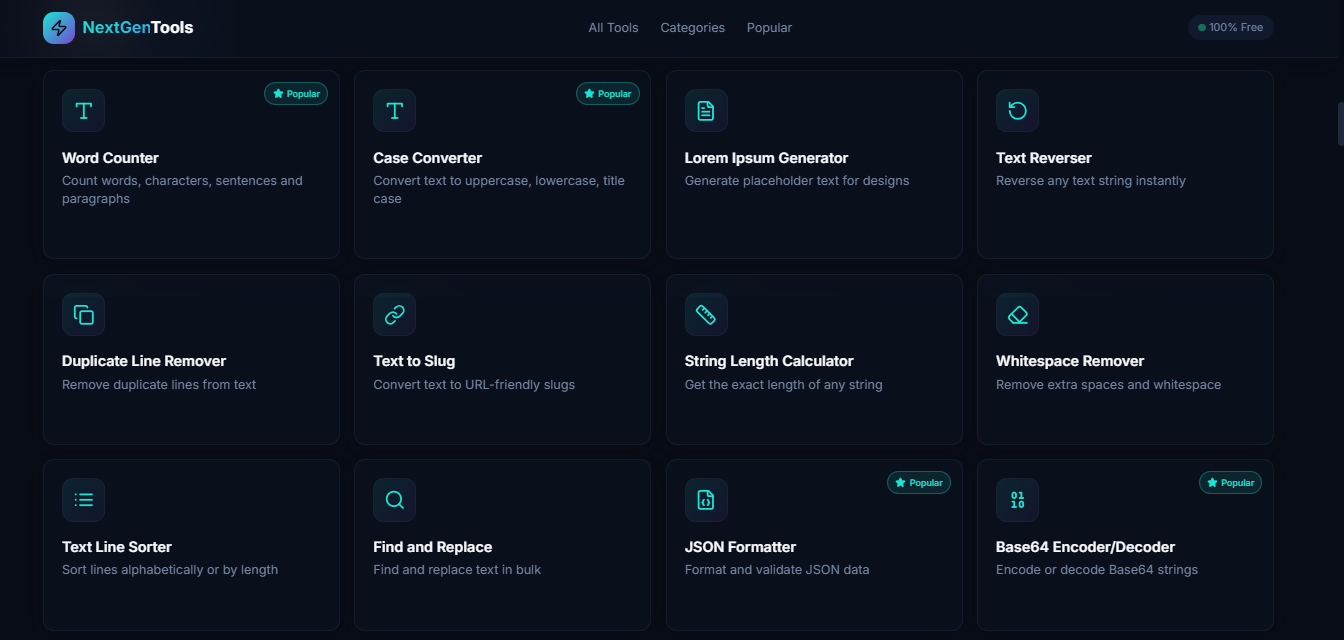1344x640 pixels.
Task: Click the Base64 Encoder binary icon
Action: [1017, 500]
